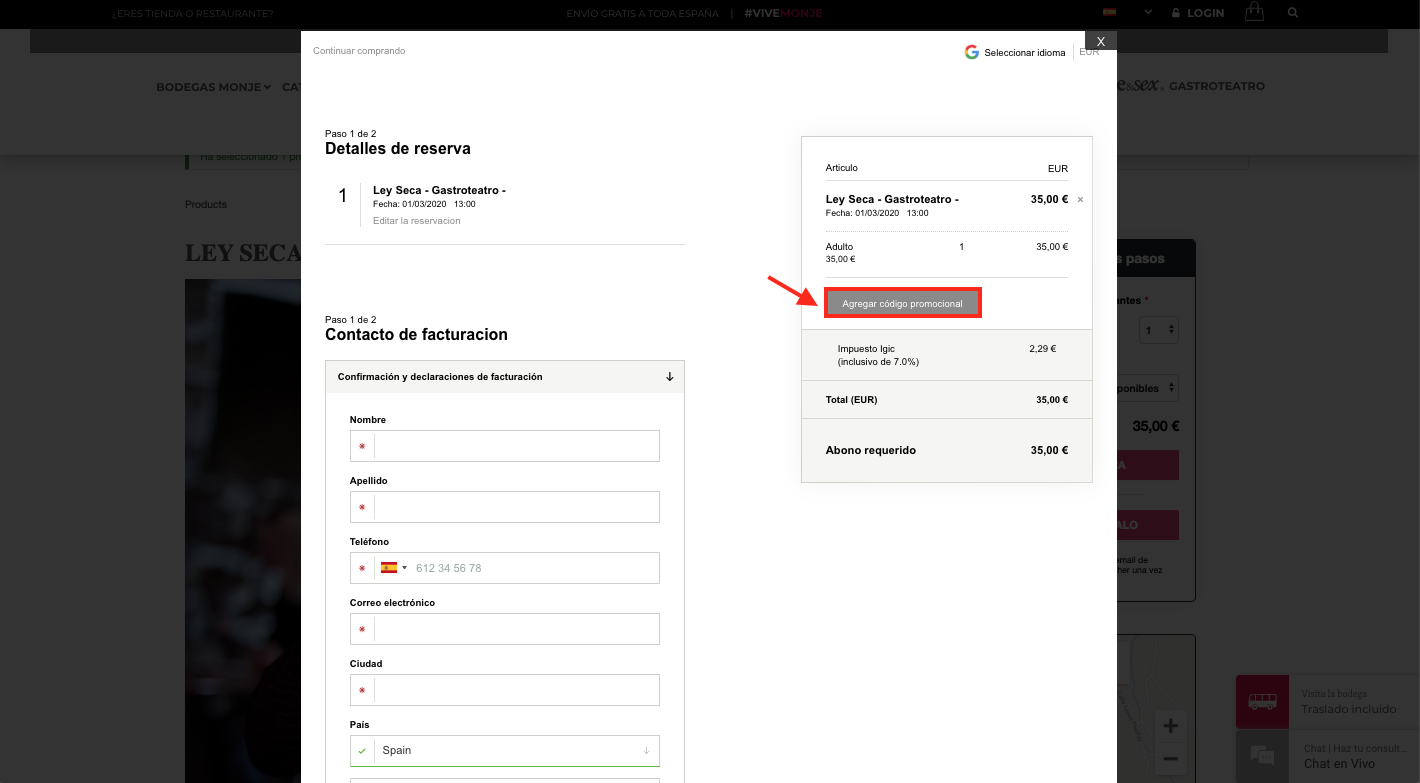Click Editar la reservacion link

tap(417, 221)
